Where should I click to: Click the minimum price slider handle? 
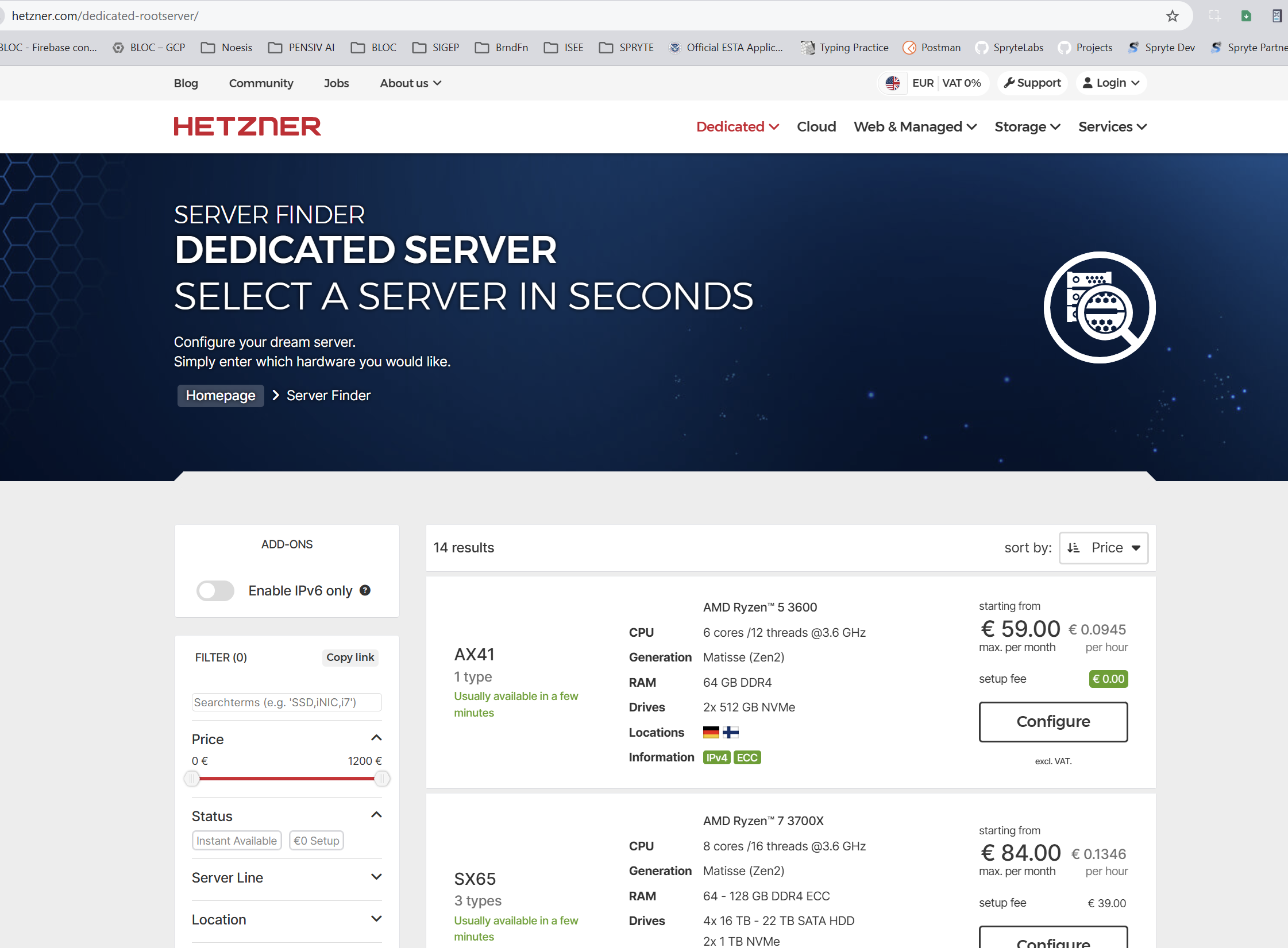point(192,779)
